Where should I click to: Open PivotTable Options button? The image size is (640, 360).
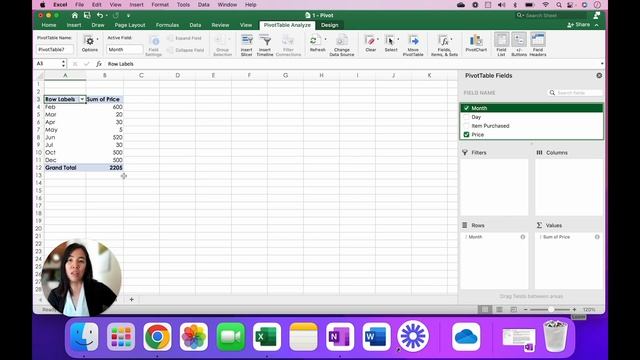point(90,43)
